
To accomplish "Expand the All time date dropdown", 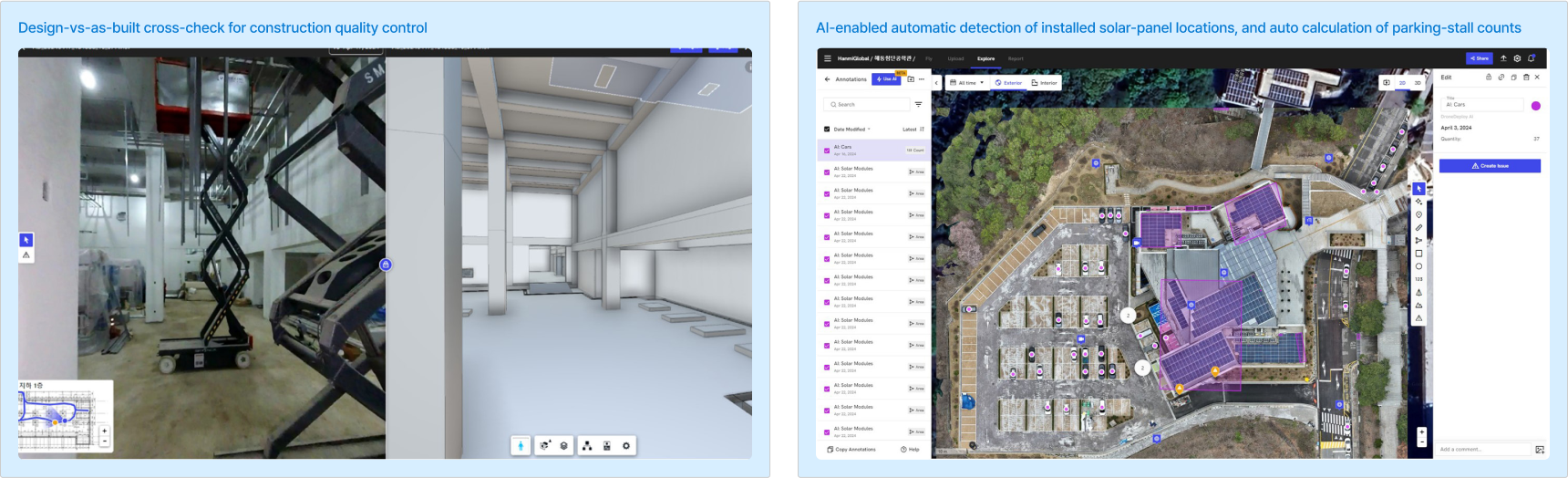I will pyautogui.click(x=966, y=83).
